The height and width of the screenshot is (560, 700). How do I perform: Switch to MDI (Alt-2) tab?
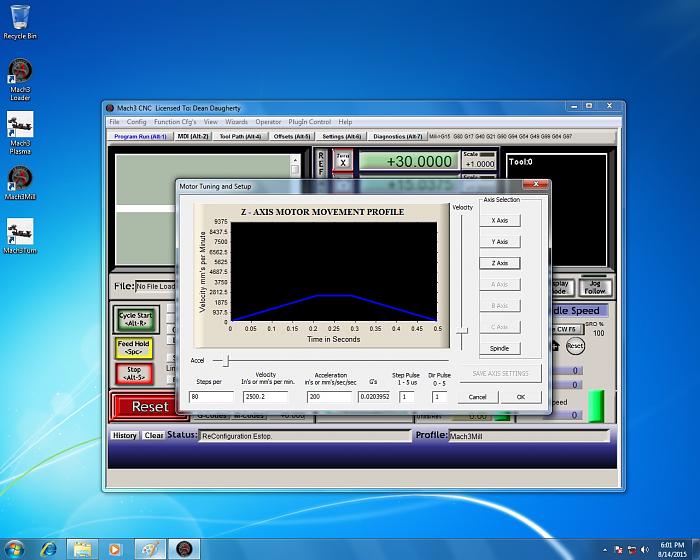point(193,136)
